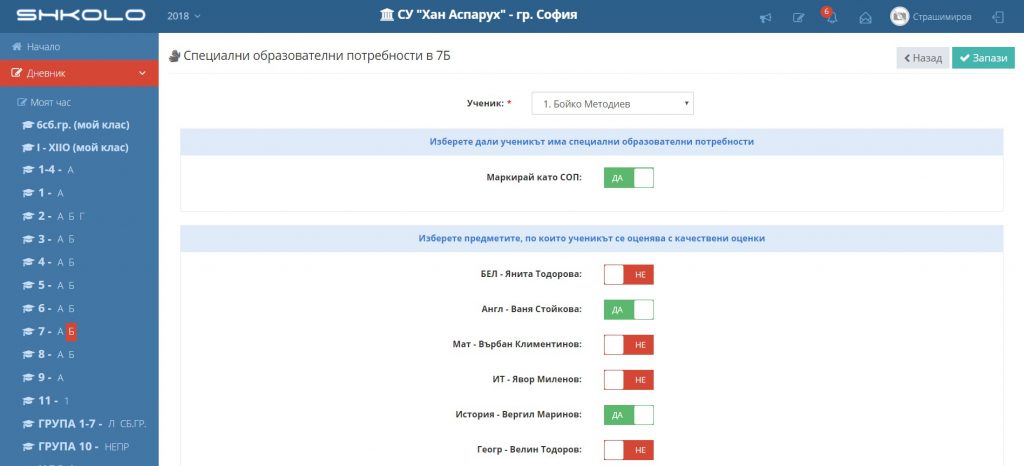
Task: Click the label 'Маркирай като СОП:'
Action: [534, 178]
